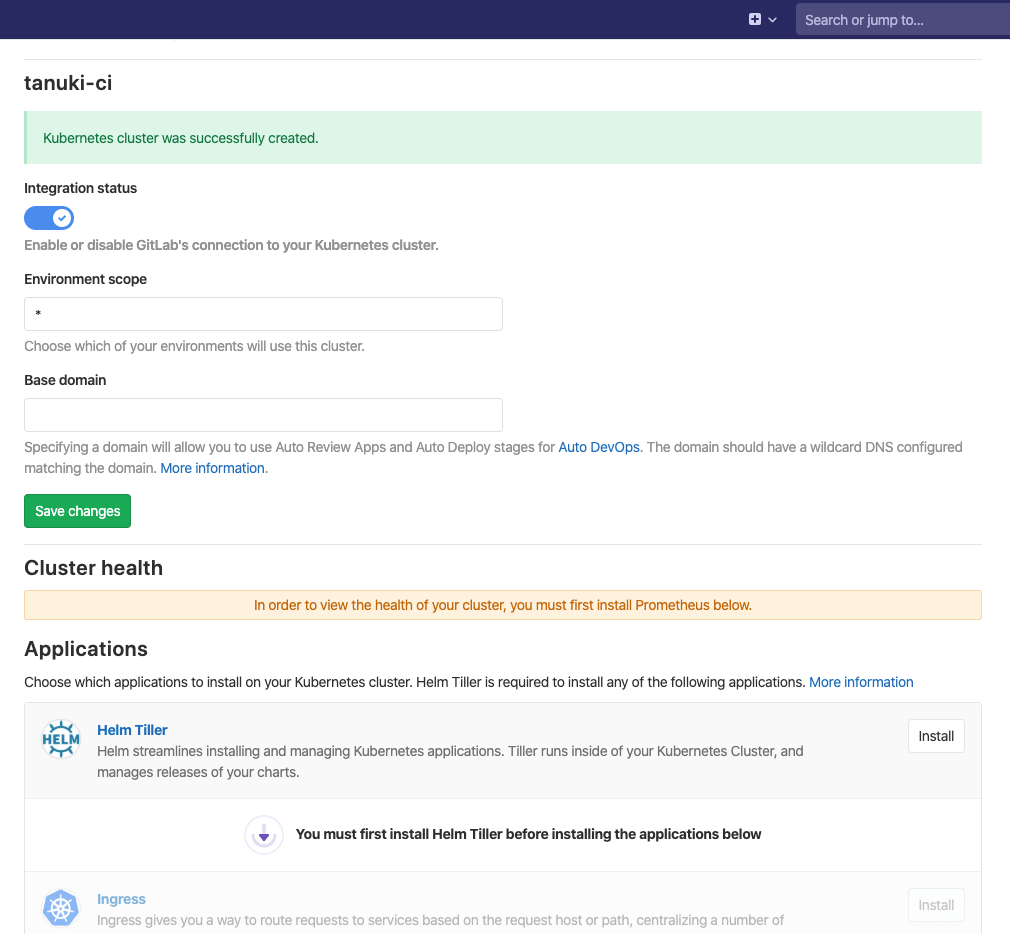Open the Helm Tiller title link
Viewport: 1010px width, 934px height.
pyautogui.click(x=132, y=730)
